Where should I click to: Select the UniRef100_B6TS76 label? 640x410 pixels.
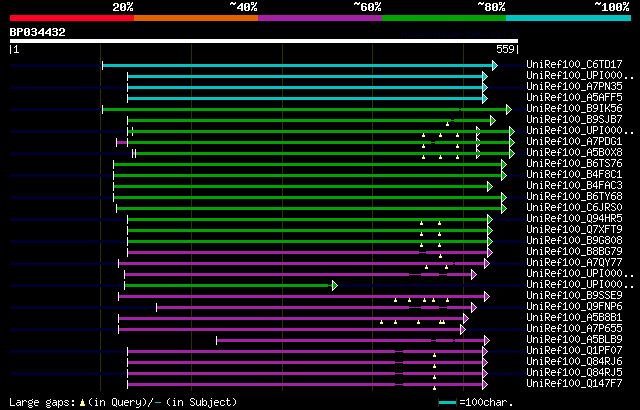(574, 163)
